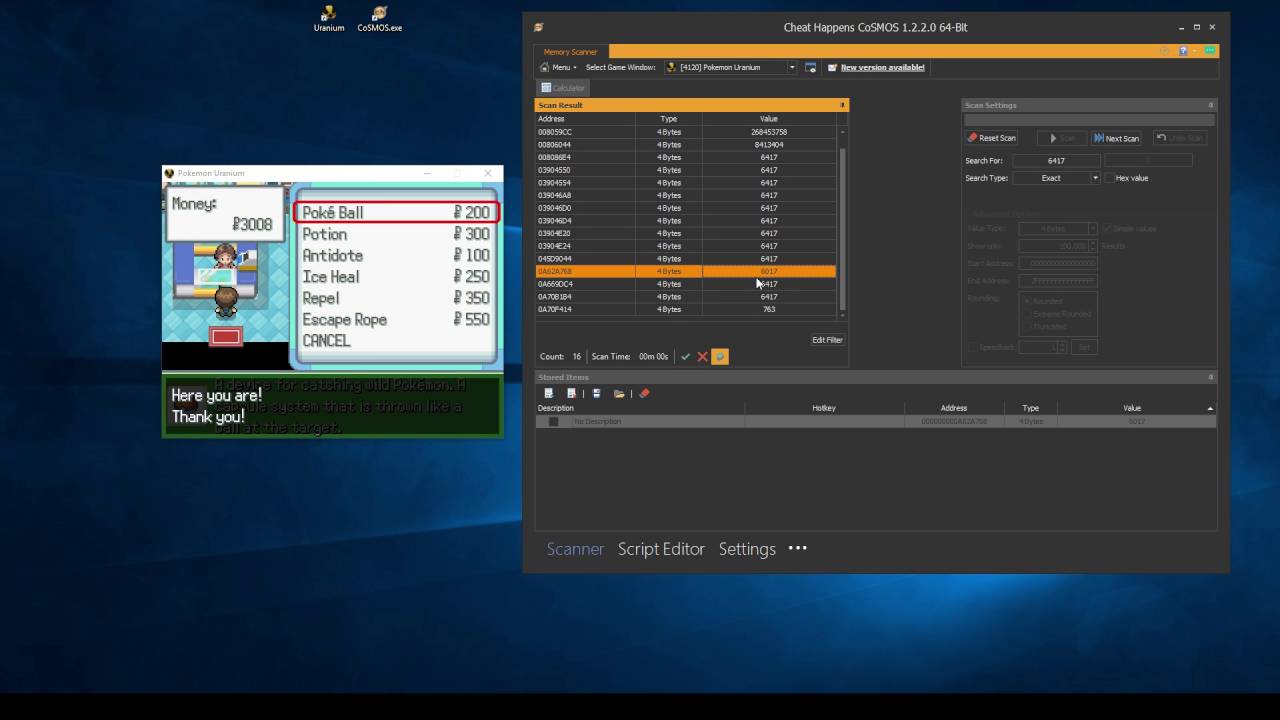Open the Script Editor section

point(661,549)
